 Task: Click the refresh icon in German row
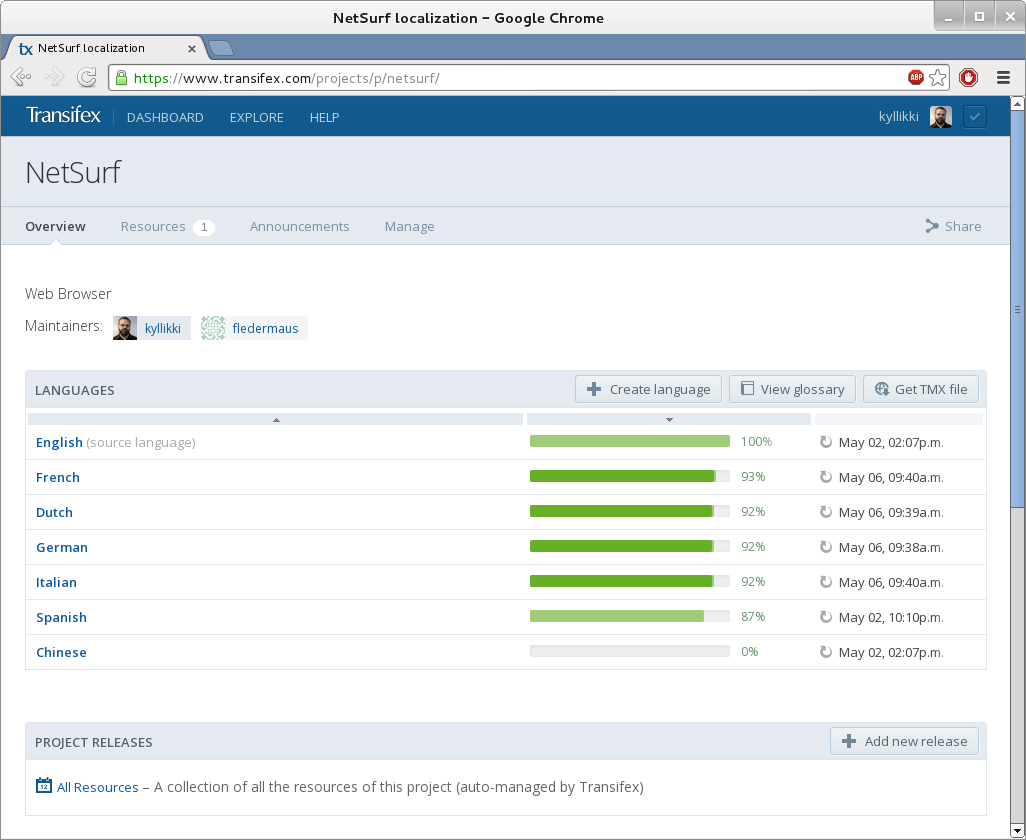[x=826, y=547]
